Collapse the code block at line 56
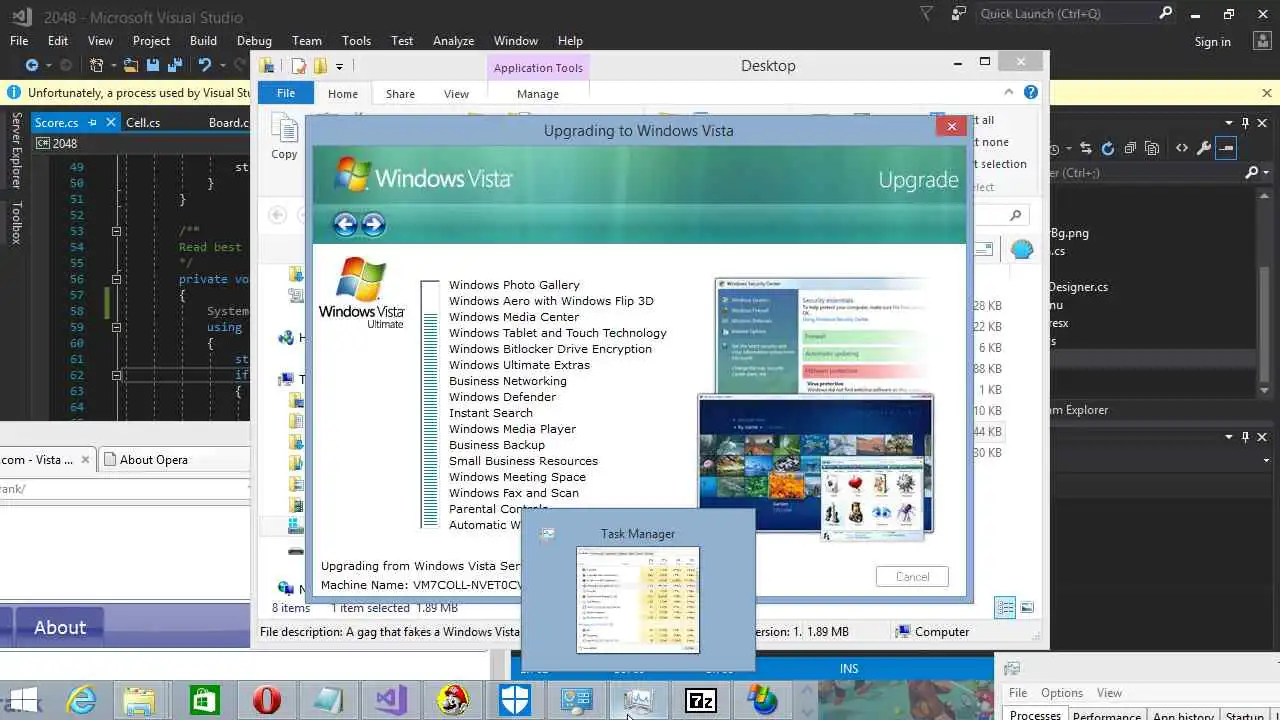The height and width of the screenshot is (720, 1280). coord(116,279)
